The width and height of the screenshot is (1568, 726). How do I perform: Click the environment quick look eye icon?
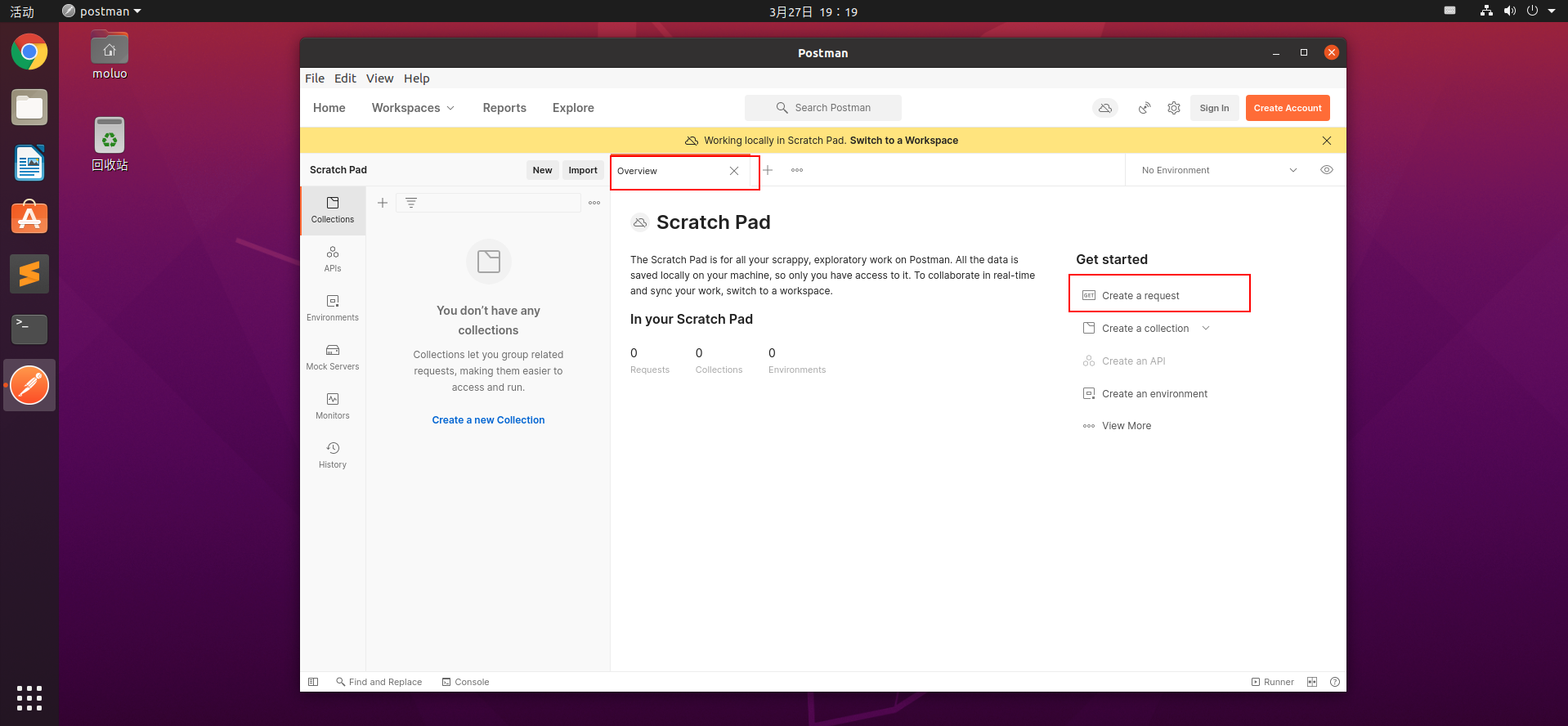(x=1327, y=170)
